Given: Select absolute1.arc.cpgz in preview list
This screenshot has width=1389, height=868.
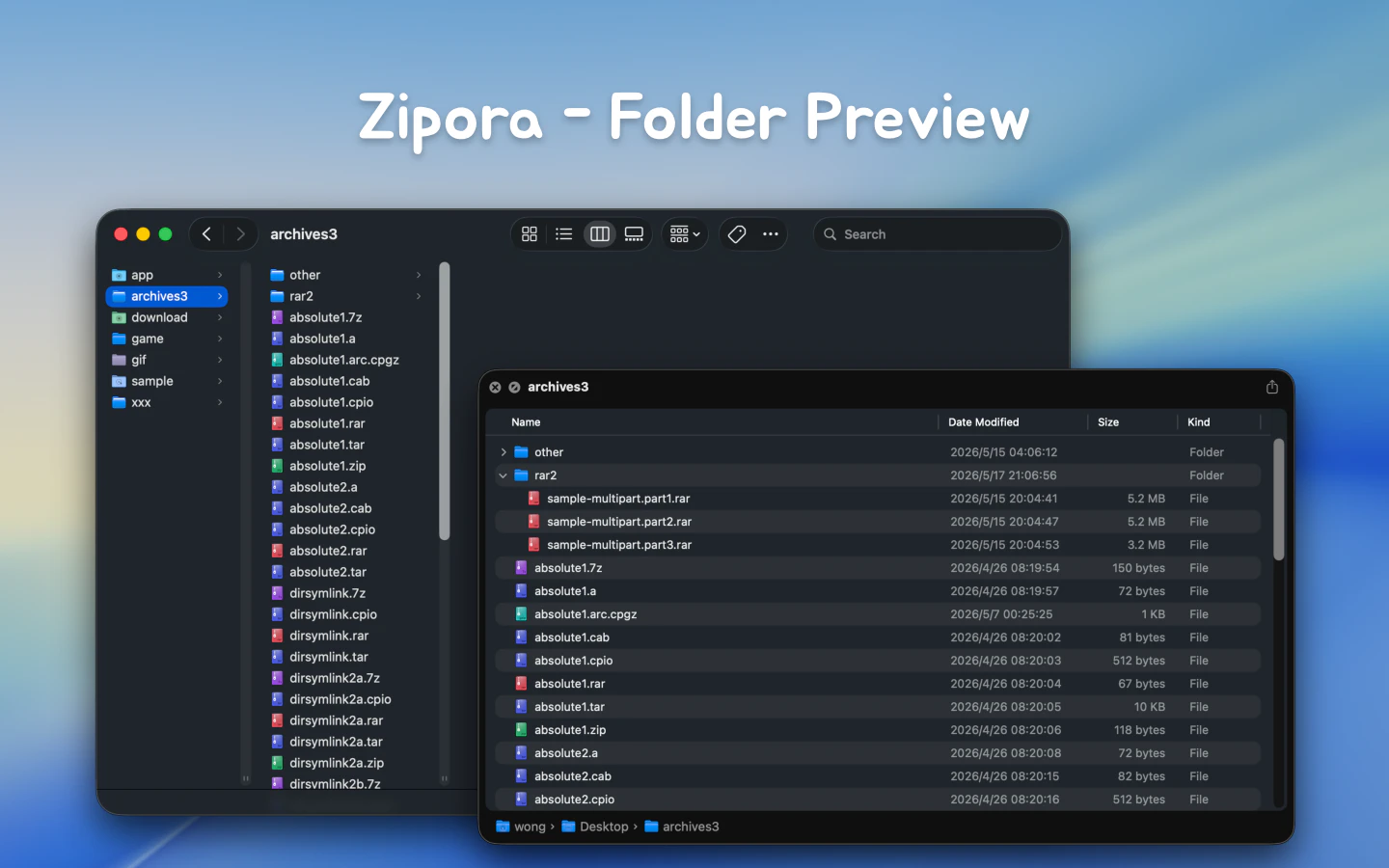Looking at the screenshot, I should point(878,614).
